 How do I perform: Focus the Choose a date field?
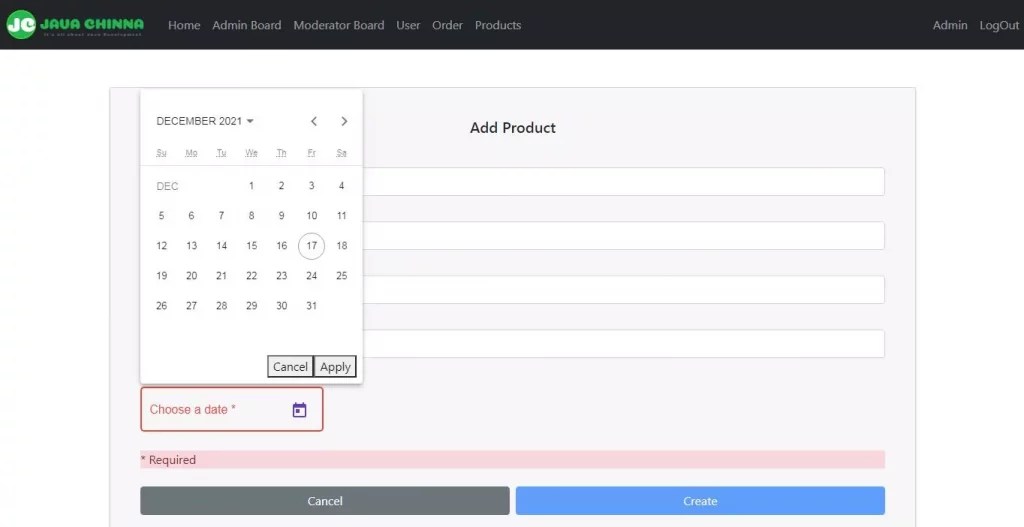coord(232,409)
